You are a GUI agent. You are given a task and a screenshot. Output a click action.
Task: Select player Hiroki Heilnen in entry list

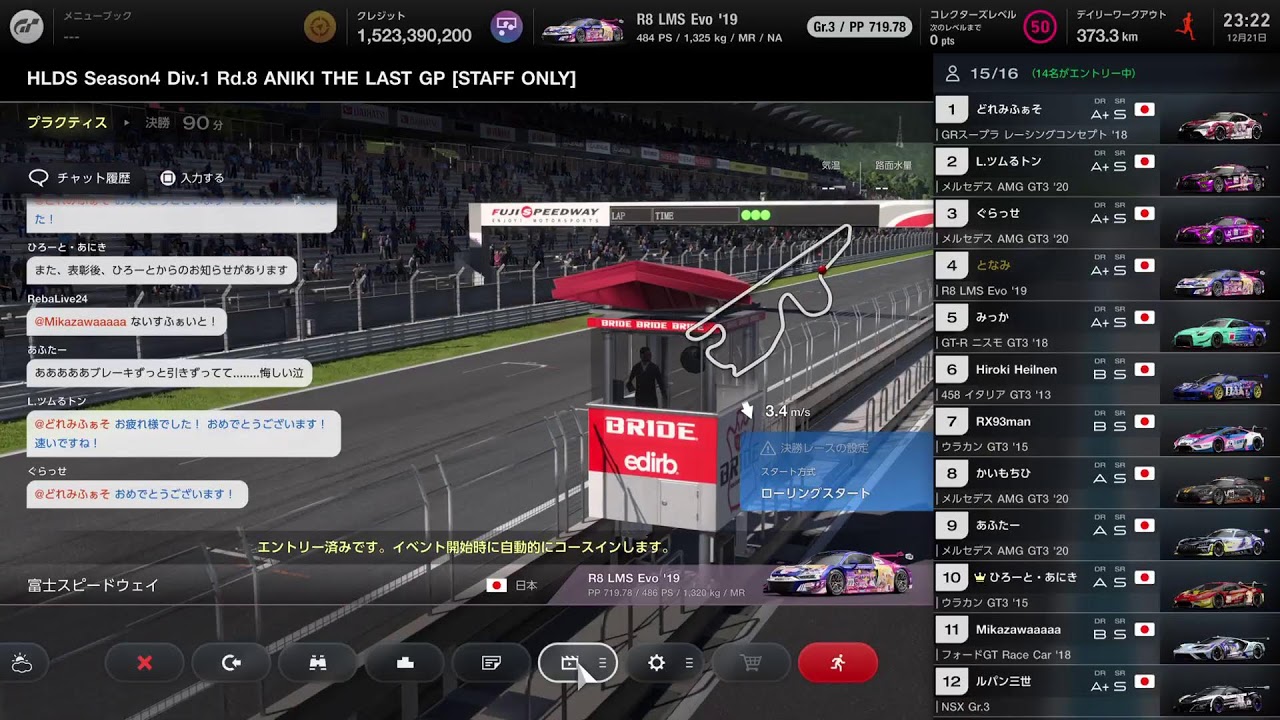pos(1107,379)
